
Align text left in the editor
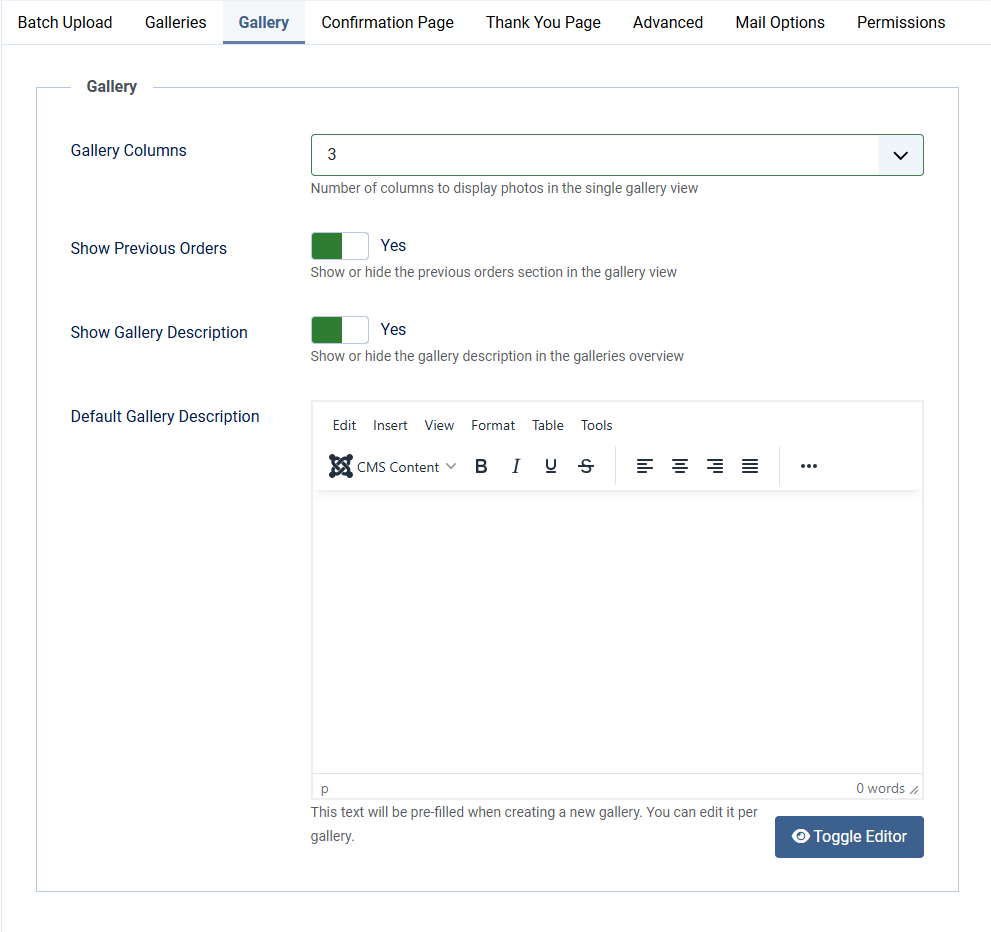tap(645, 466)
